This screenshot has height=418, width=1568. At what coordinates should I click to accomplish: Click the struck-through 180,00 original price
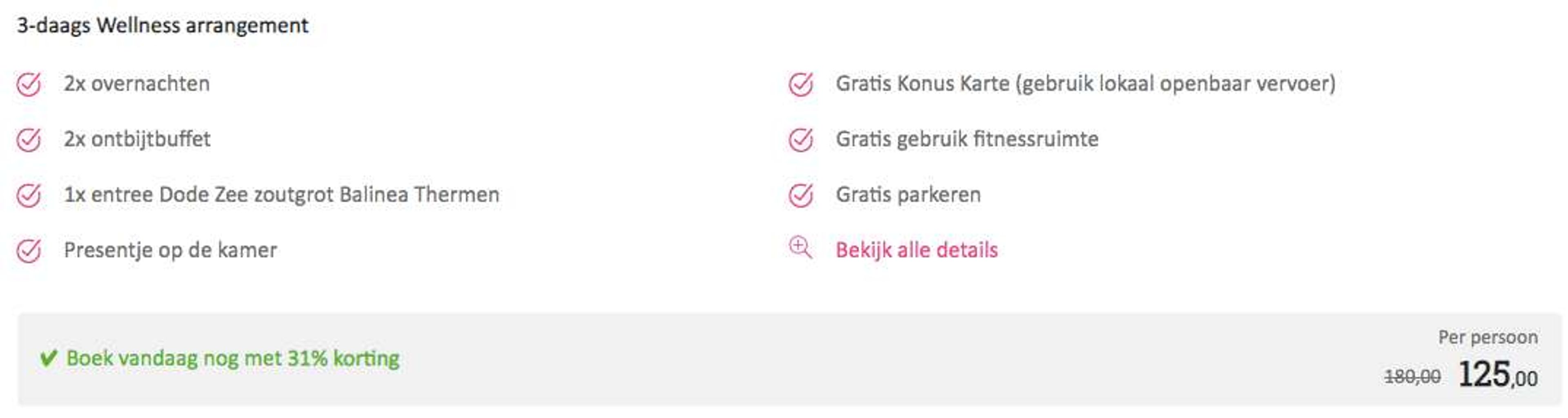[1412, 377]
